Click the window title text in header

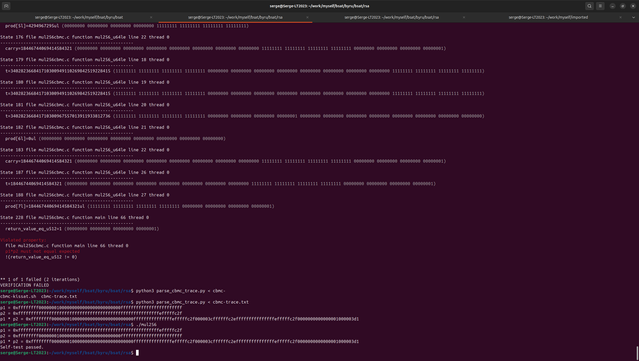pyautogui.click(x=320, y=6)
